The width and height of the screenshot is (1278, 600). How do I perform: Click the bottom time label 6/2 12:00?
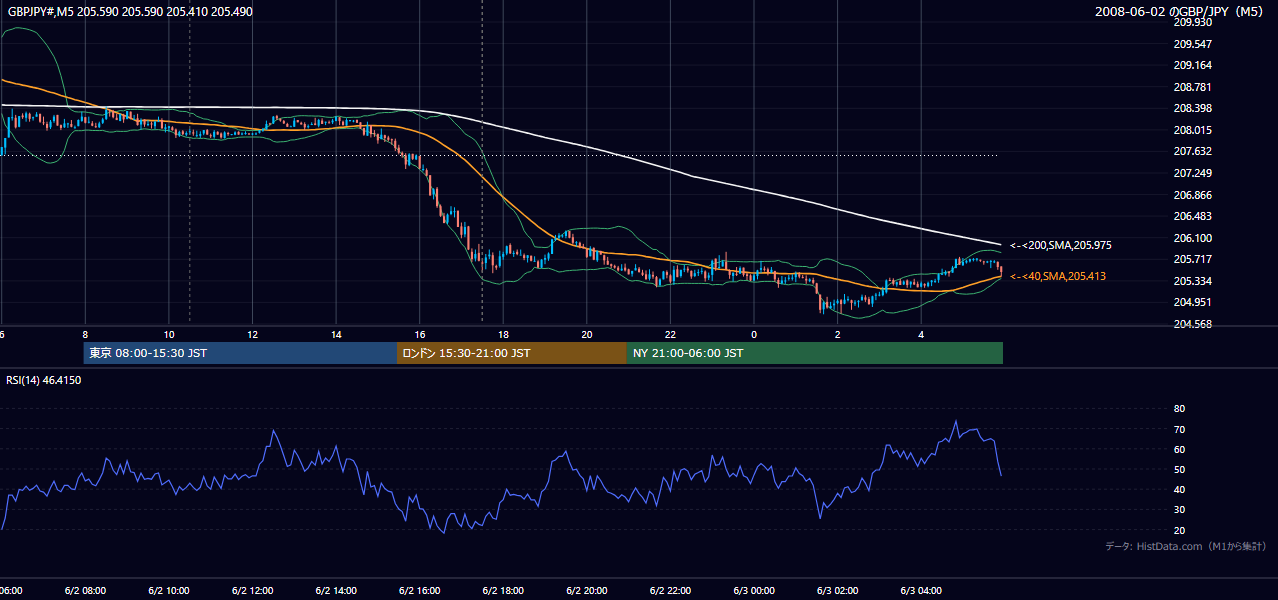(251, 591)
